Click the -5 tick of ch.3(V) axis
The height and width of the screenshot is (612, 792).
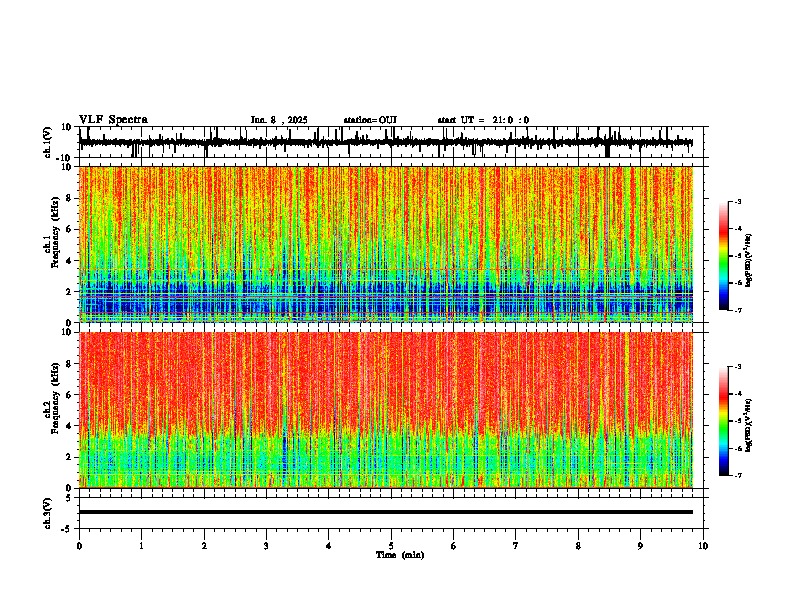(x=67, y=529)
